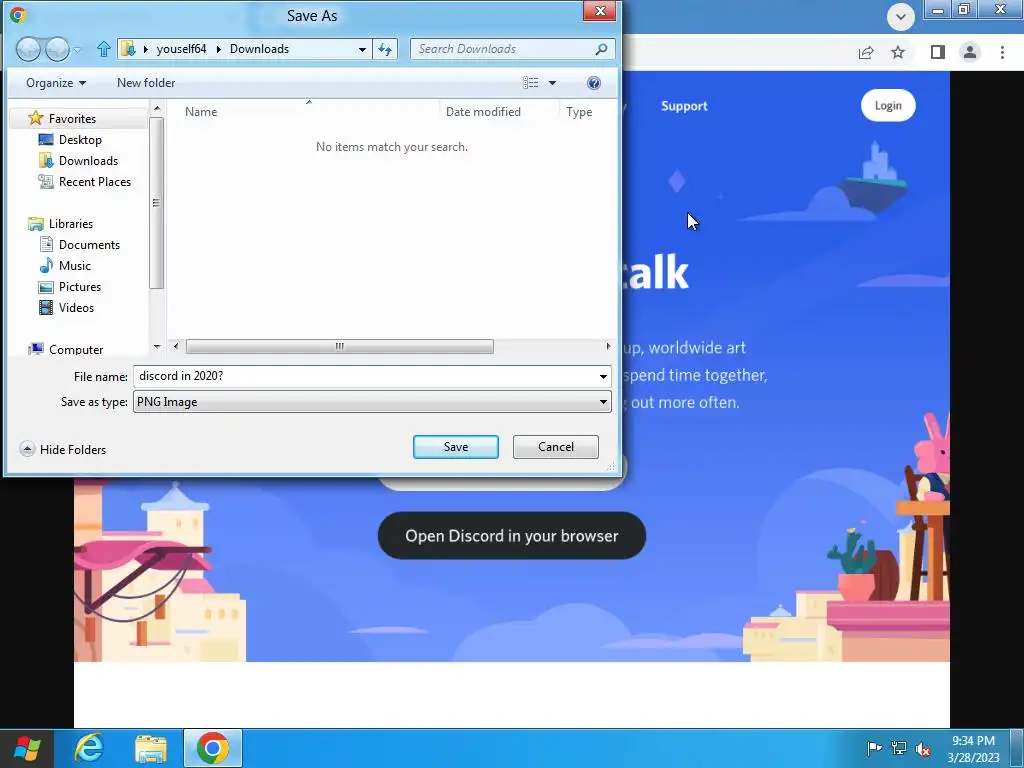
Task: Click the muted volume tray icon
Action: coord(923,748)
